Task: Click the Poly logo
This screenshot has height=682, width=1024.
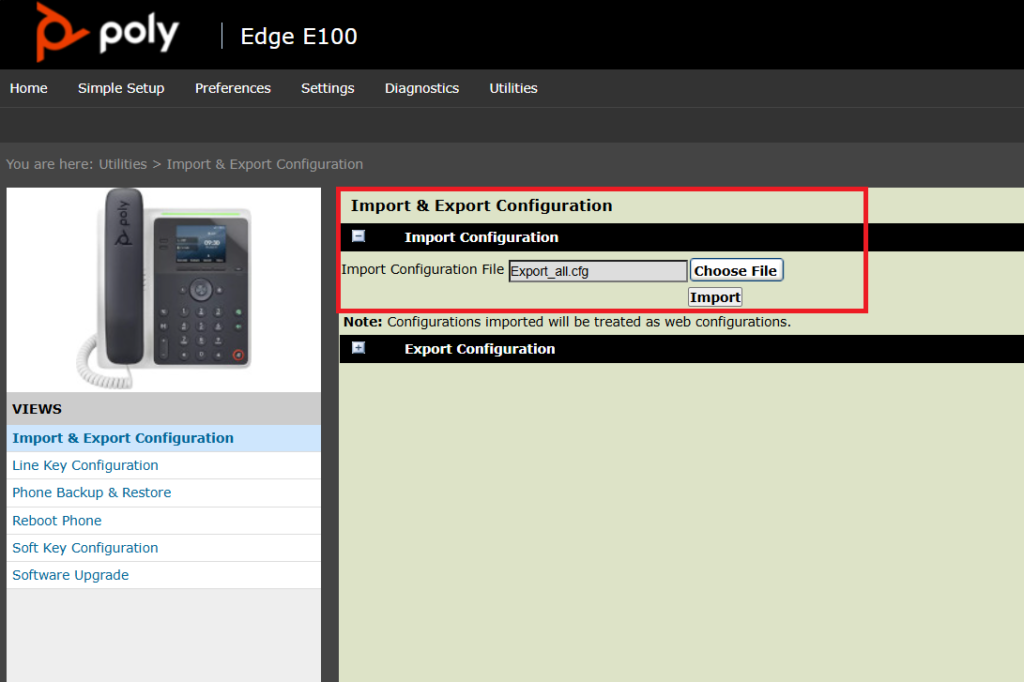Action: click(x=107, y=34)
